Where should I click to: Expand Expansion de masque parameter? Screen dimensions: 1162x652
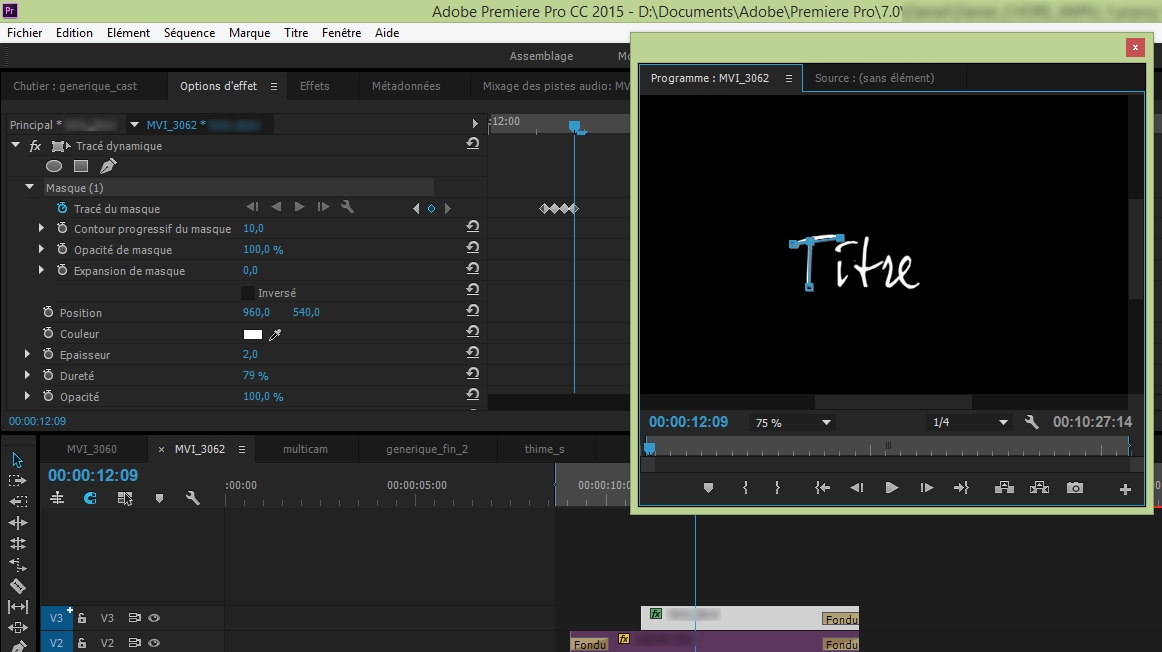[x=41, y=270]
